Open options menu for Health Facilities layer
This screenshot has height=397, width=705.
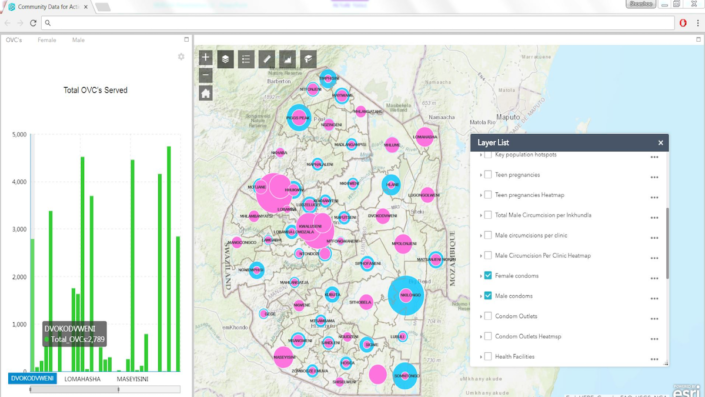pyautogui.click(x=654, y=359)
